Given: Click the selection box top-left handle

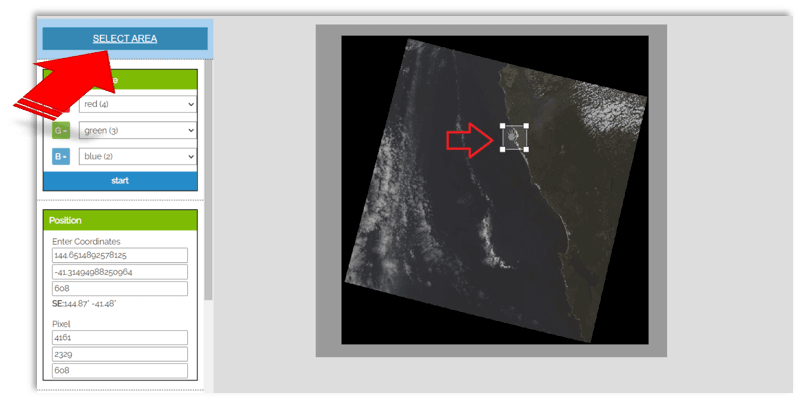Looking at the screenshot, I should pyautogui.click(x=503, y=126).
